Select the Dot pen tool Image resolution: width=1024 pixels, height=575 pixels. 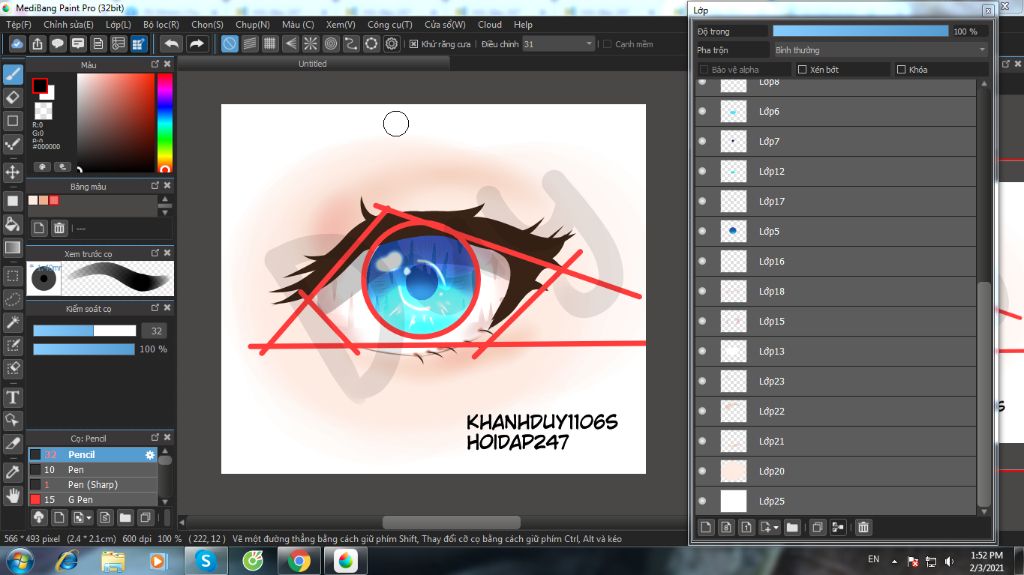12,144
